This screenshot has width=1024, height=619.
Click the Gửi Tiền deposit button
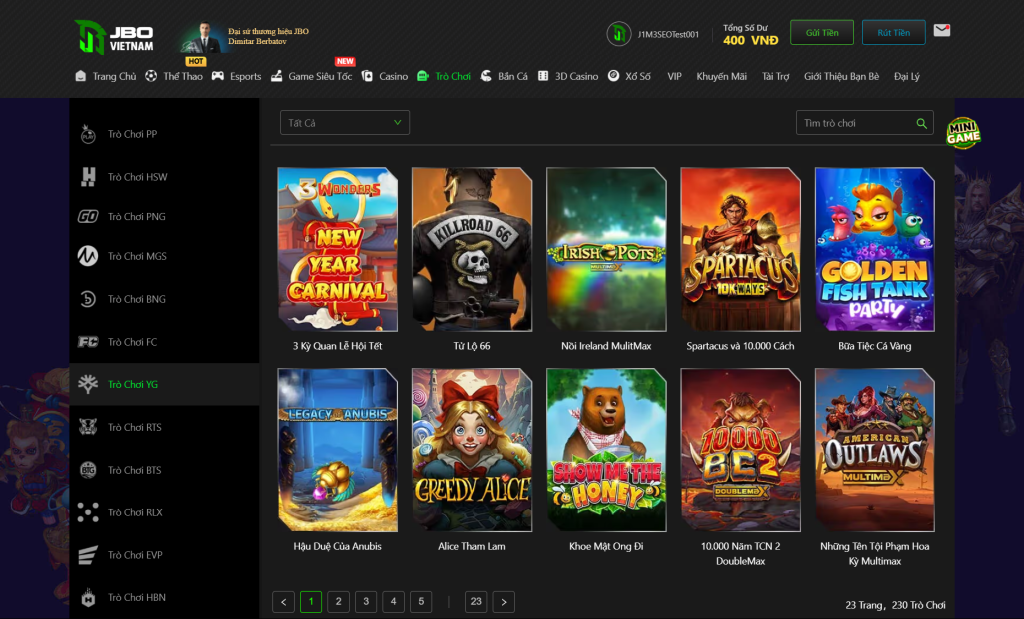coord(822,32)
